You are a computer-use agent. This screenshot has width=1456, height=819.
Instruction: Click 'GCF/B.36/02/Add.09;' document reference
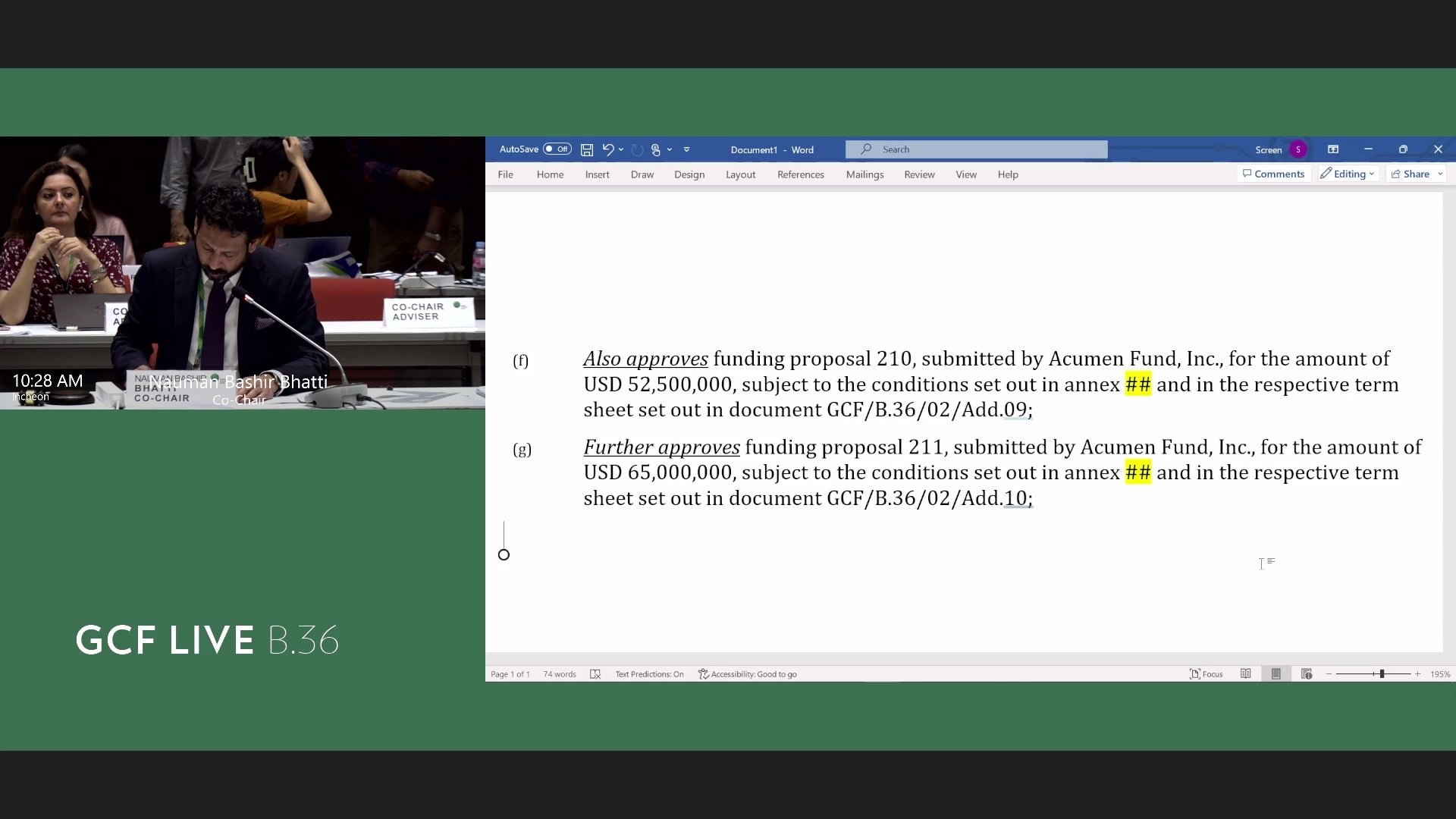[x=930, y=410]
